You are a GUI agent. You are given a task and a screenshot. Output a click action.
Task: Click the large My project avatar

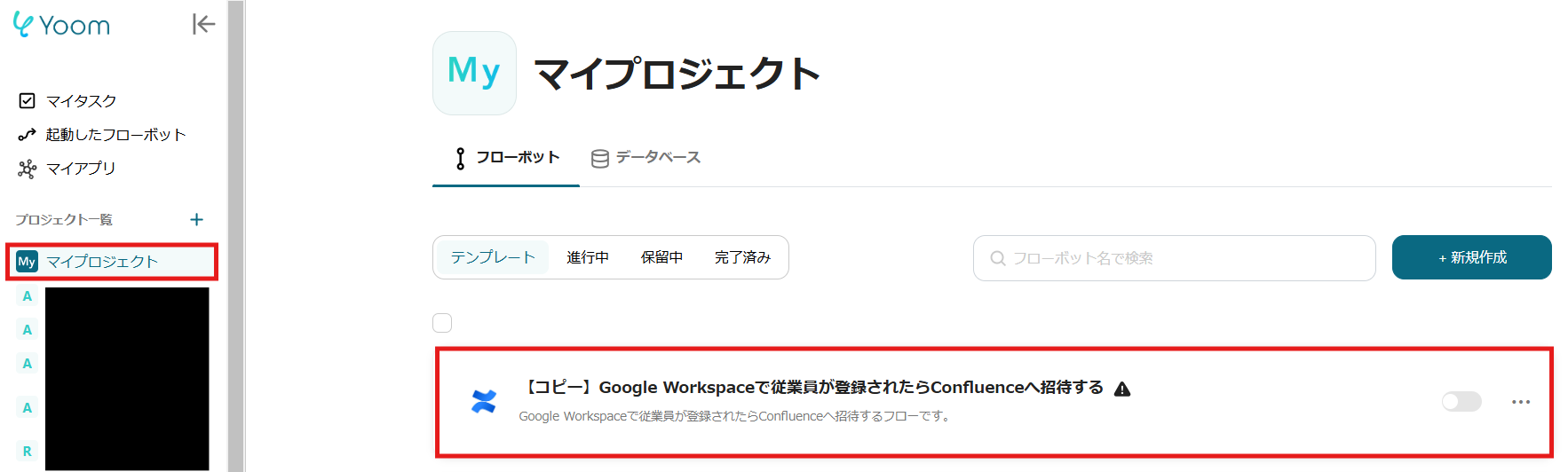(474, 73)
